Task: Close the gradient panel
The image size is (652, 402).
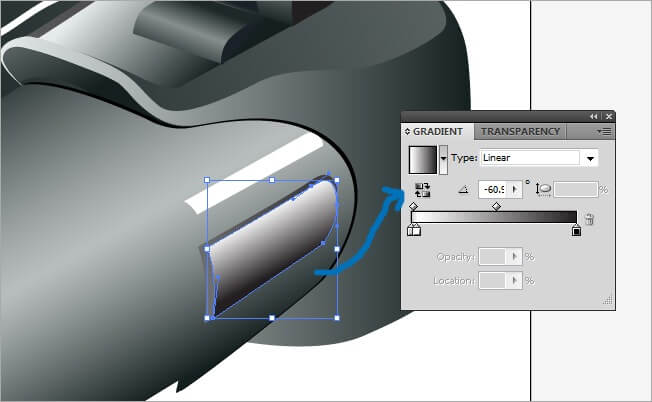Action: pos(609,116)
